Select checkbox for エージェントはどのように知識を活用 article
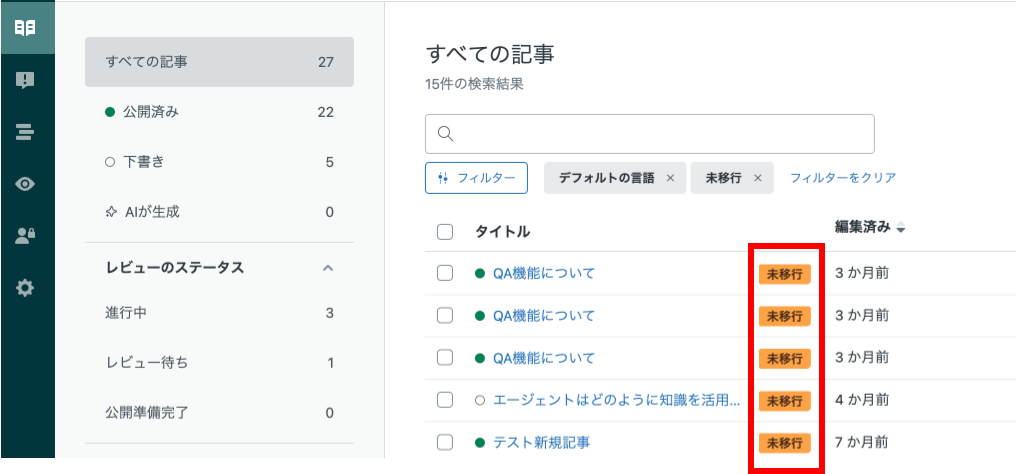 pos(444,400)
